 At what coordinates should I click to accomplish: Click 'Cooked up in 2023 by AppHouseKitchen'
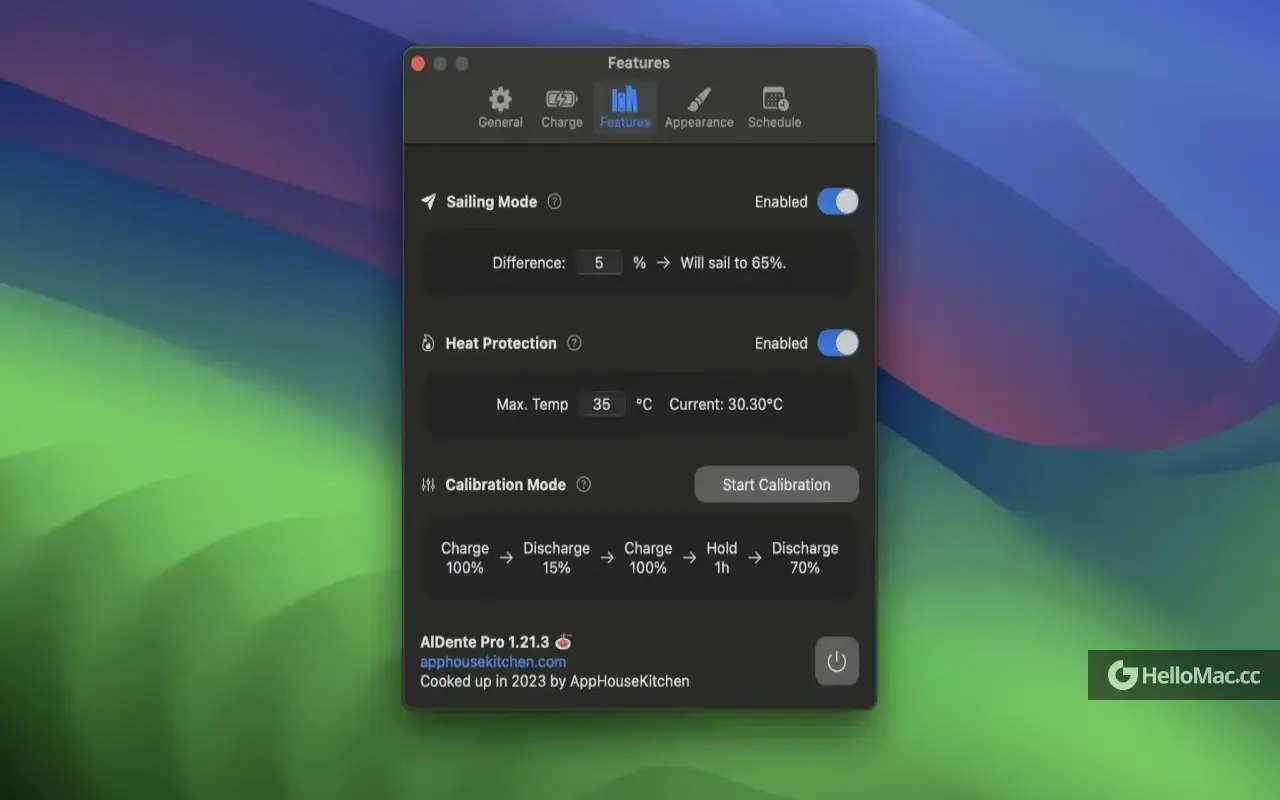(555, 681)
